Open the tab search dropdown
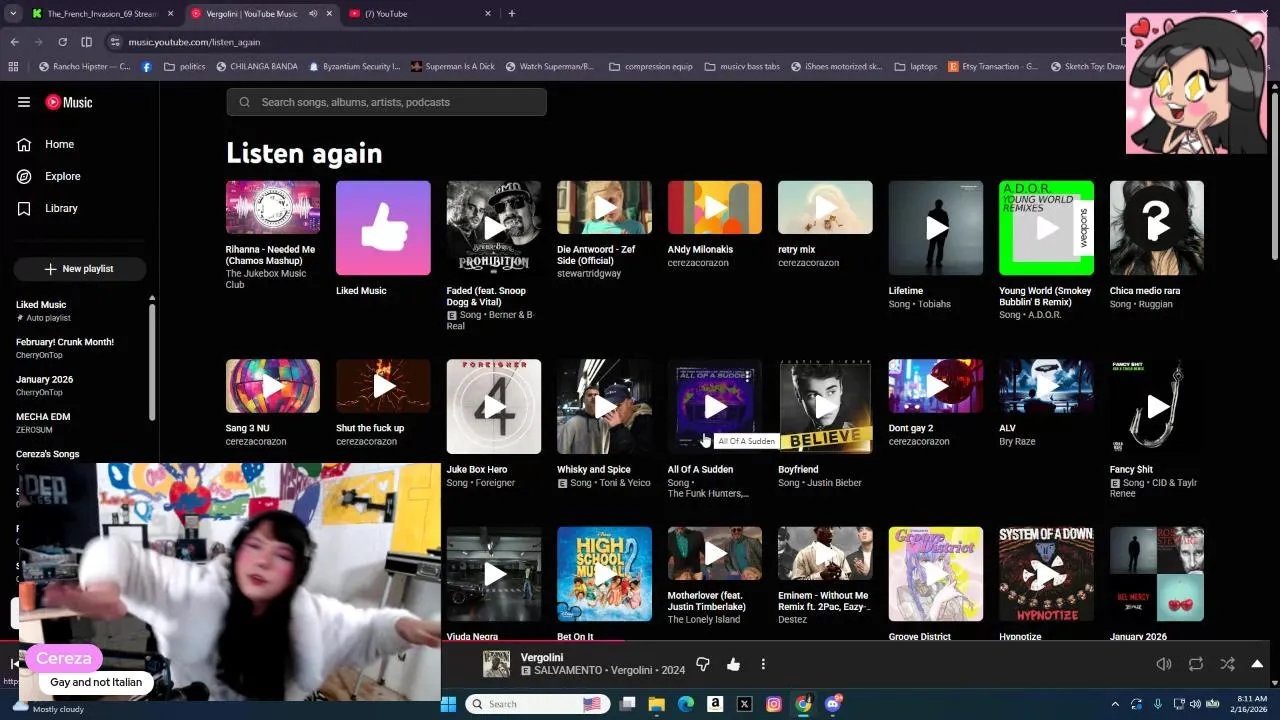The image size is (1280, 720). (x=13, y=14)
